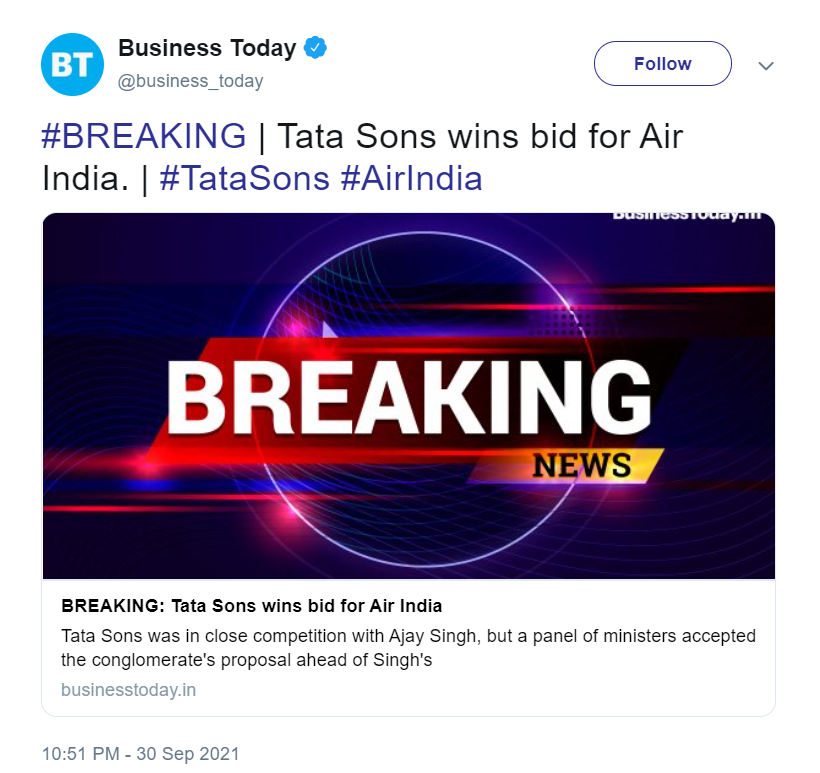This screenshot has height=773, width=820.
Task: Click the tweet text about Tata Sons
Action: pos(478,135)
